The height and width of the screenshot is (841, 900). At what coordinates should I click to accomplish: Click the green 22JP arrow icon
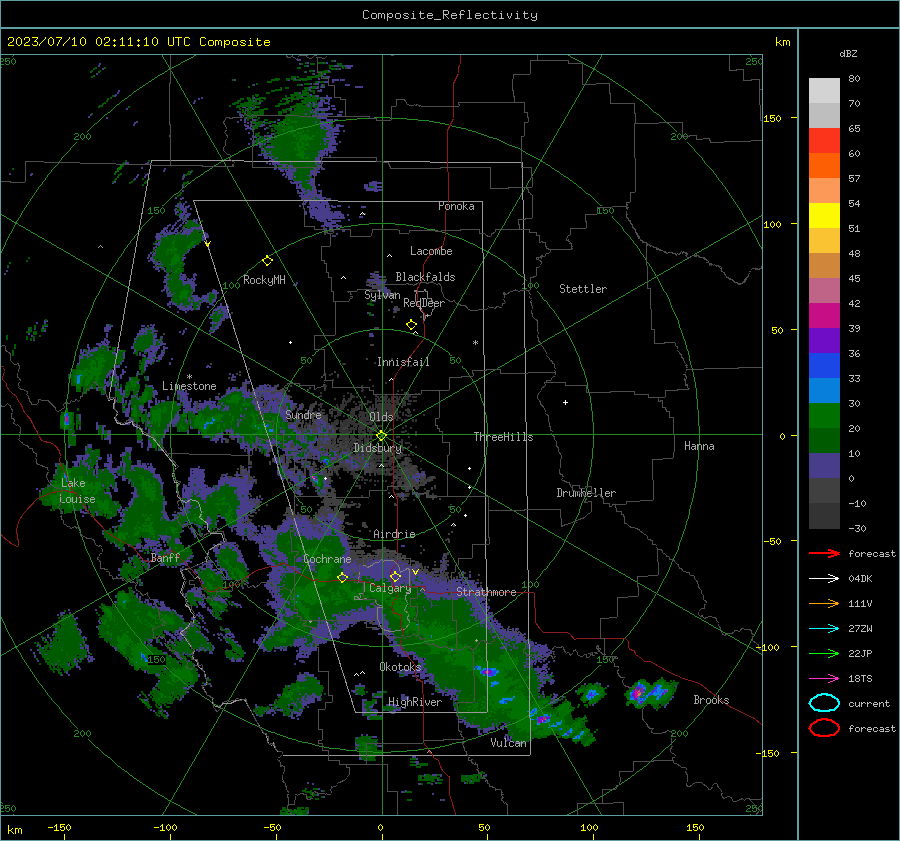[824, 653]
